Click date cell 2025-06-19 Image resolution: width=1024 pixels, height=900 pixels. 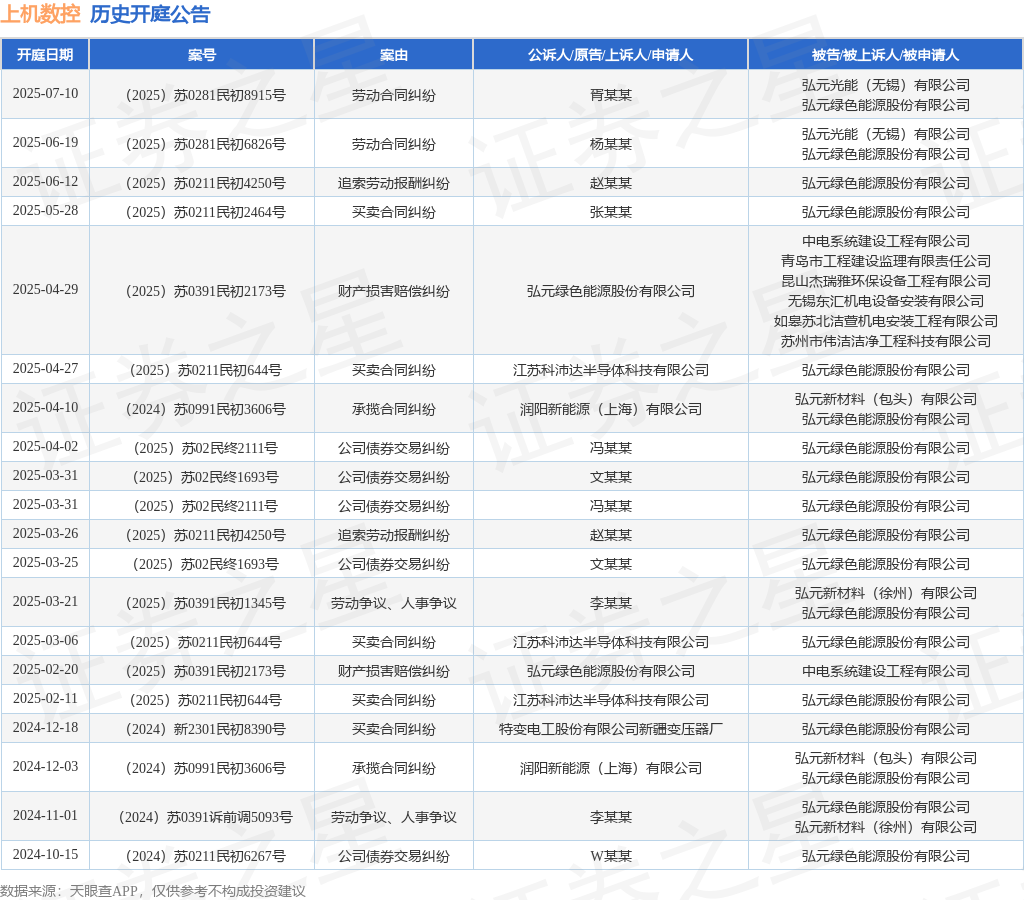tap(45, 142)
